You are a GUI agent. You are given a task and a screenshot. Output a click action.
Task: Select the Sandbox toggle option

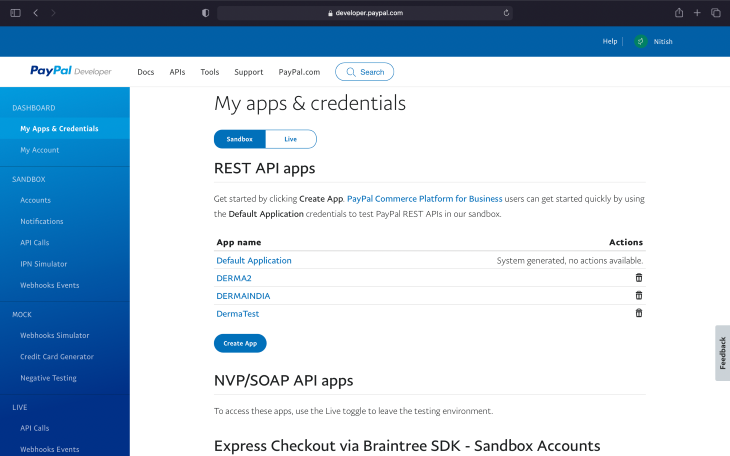tap(240, 139)
